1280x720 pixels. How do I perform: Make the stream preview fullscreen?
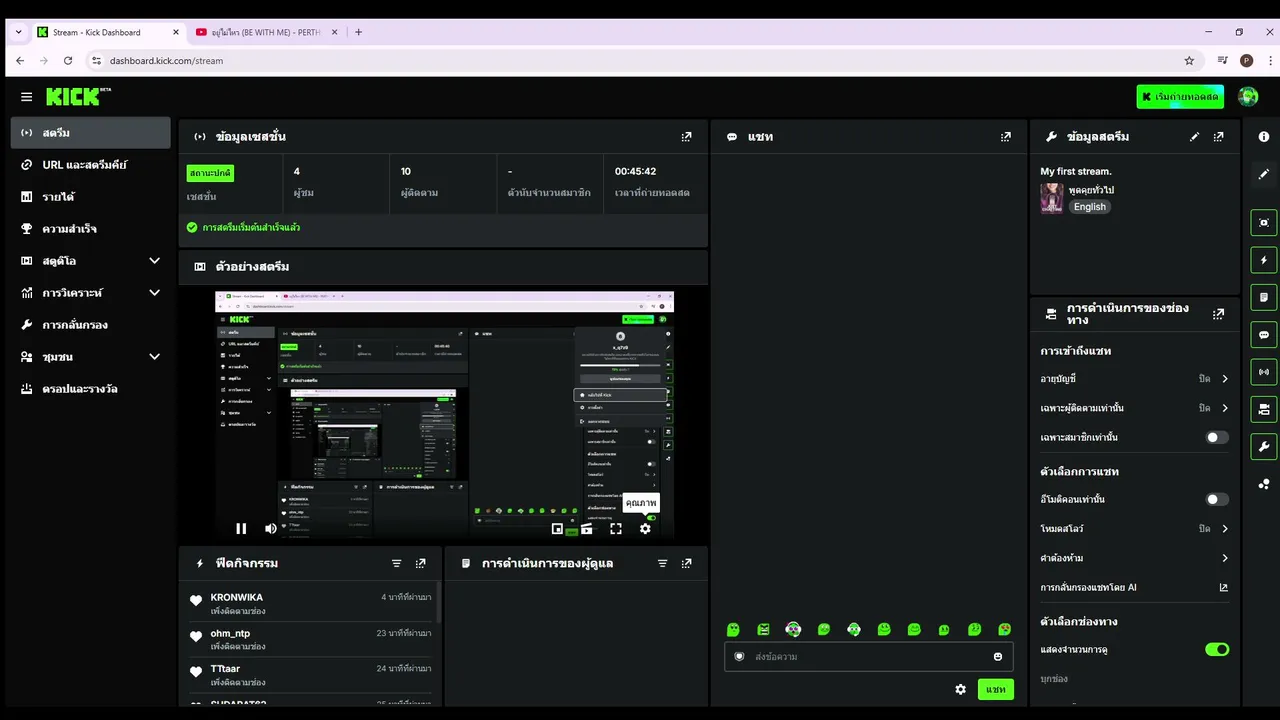(616, 529)
